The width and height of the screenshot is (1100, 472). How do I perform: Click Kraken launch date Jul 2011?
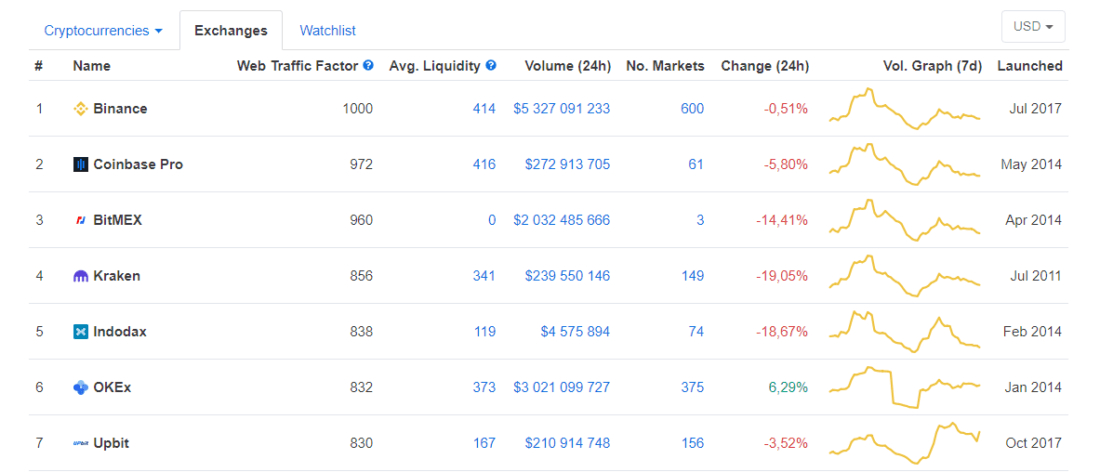1036,276
